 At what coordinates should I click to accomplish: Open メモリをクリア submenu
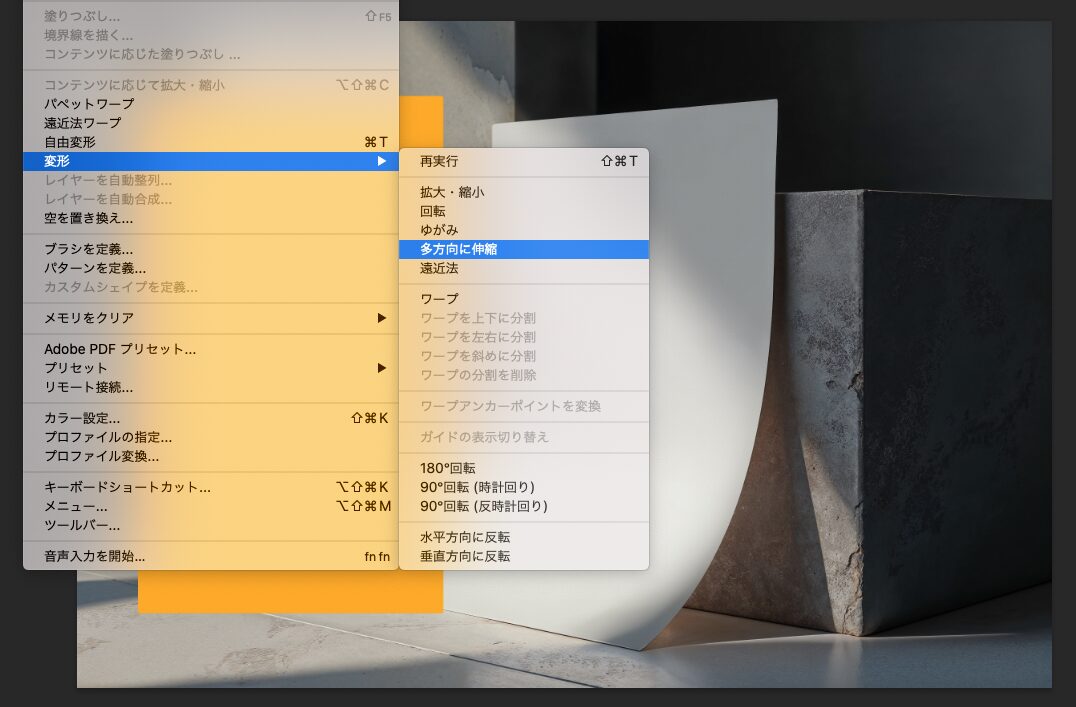tap(211, 318)
